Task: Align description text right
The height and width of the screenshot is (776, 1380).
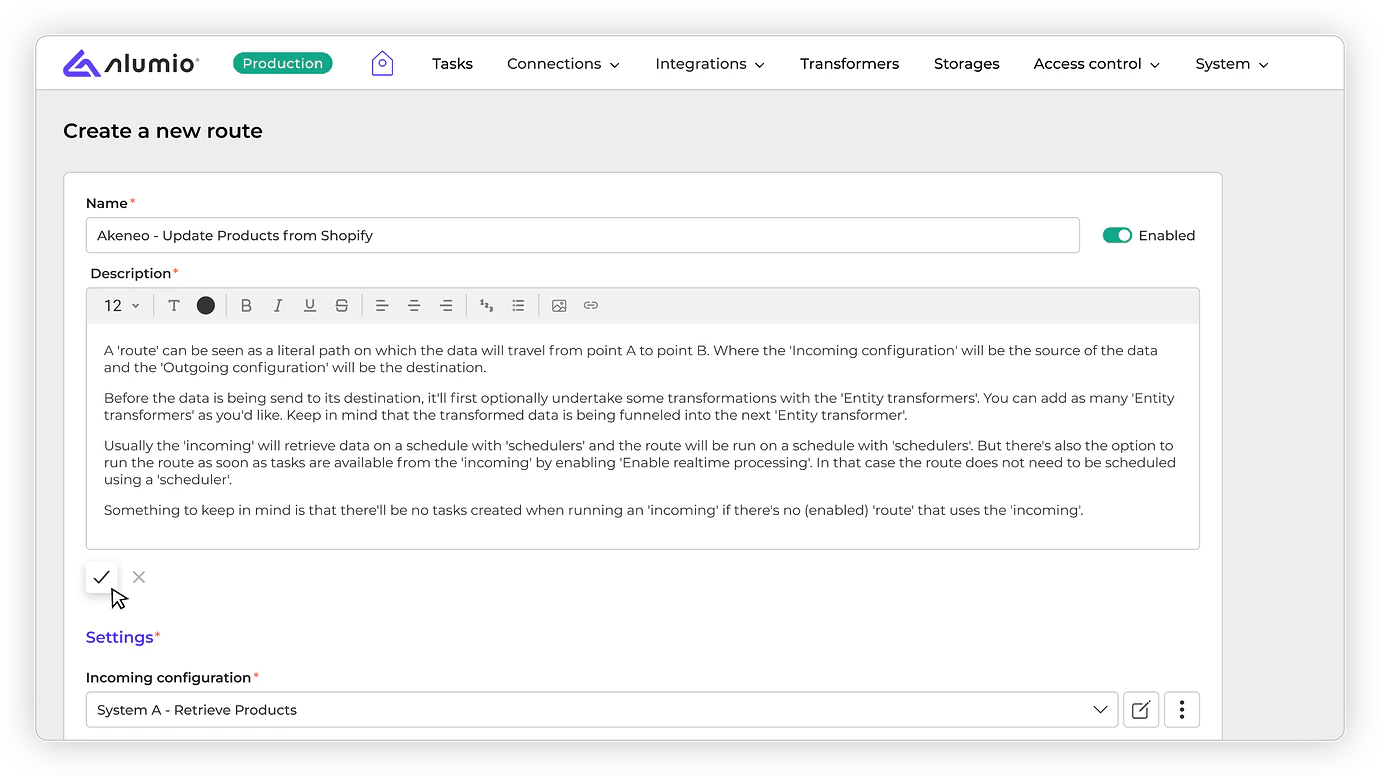Action: 446,306
